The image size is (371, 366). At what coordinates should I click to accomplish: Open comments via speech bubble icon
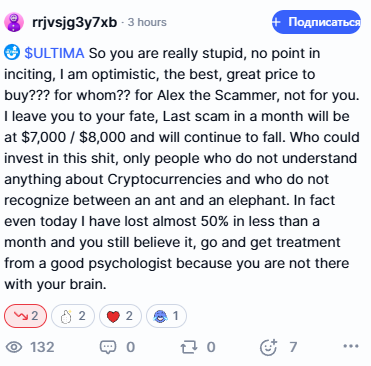point(108,347)
